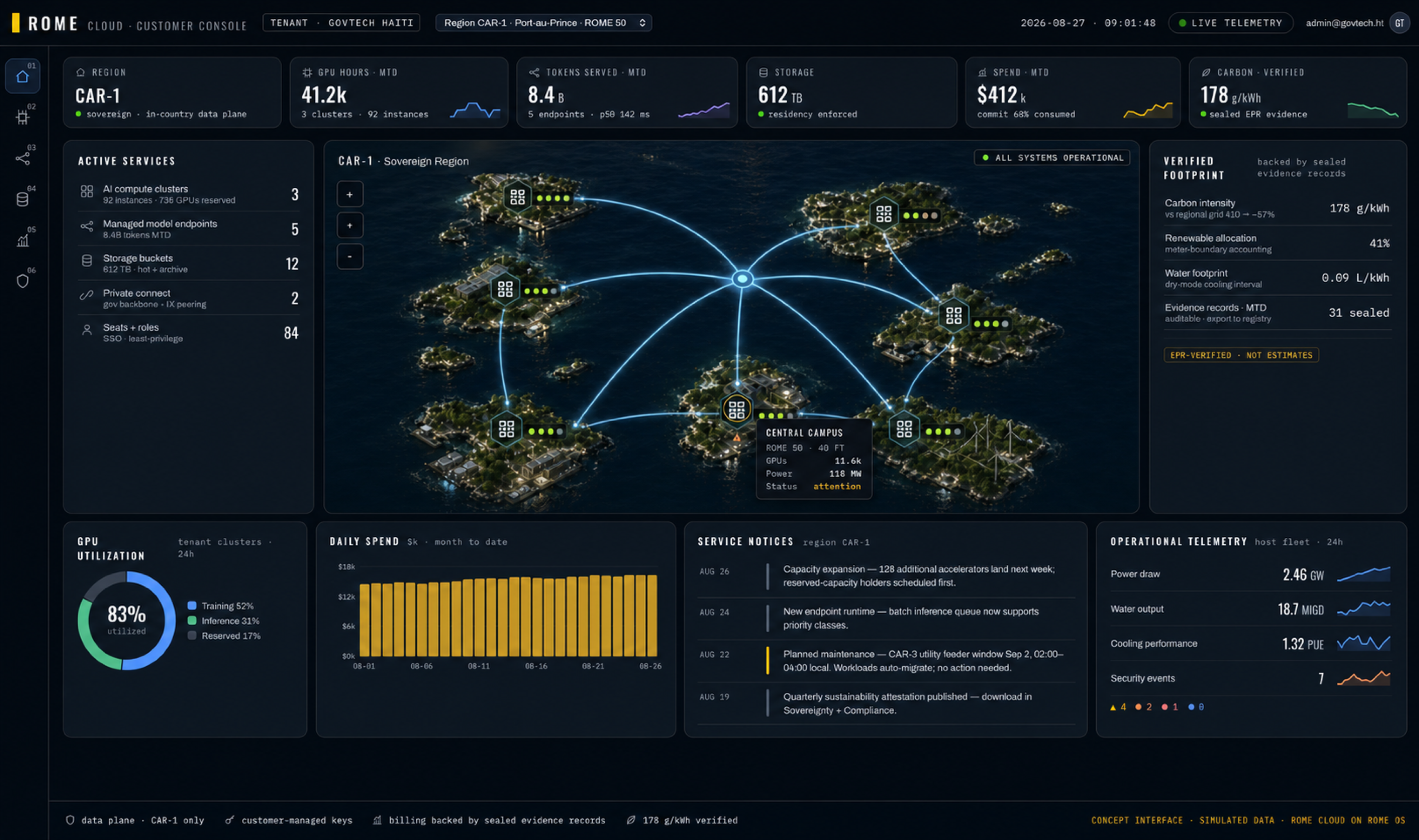Click the Carbon Verified 178 g/kWh card
The height and width of the screenshot is (840, 1419).
[1298, 92]
